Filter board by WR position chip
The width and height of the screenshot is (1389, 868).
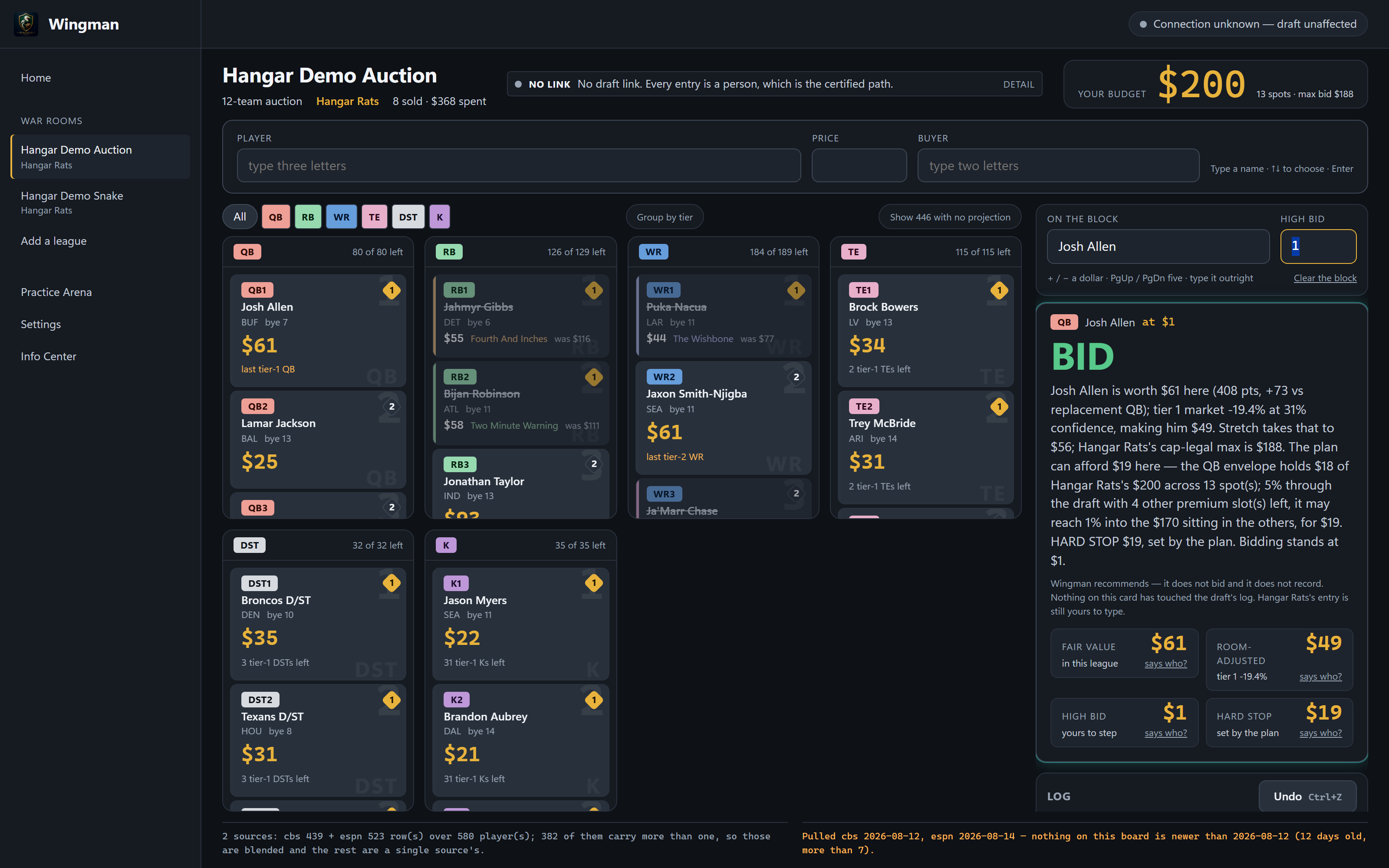pyautogui.click(x=342, y=217)
